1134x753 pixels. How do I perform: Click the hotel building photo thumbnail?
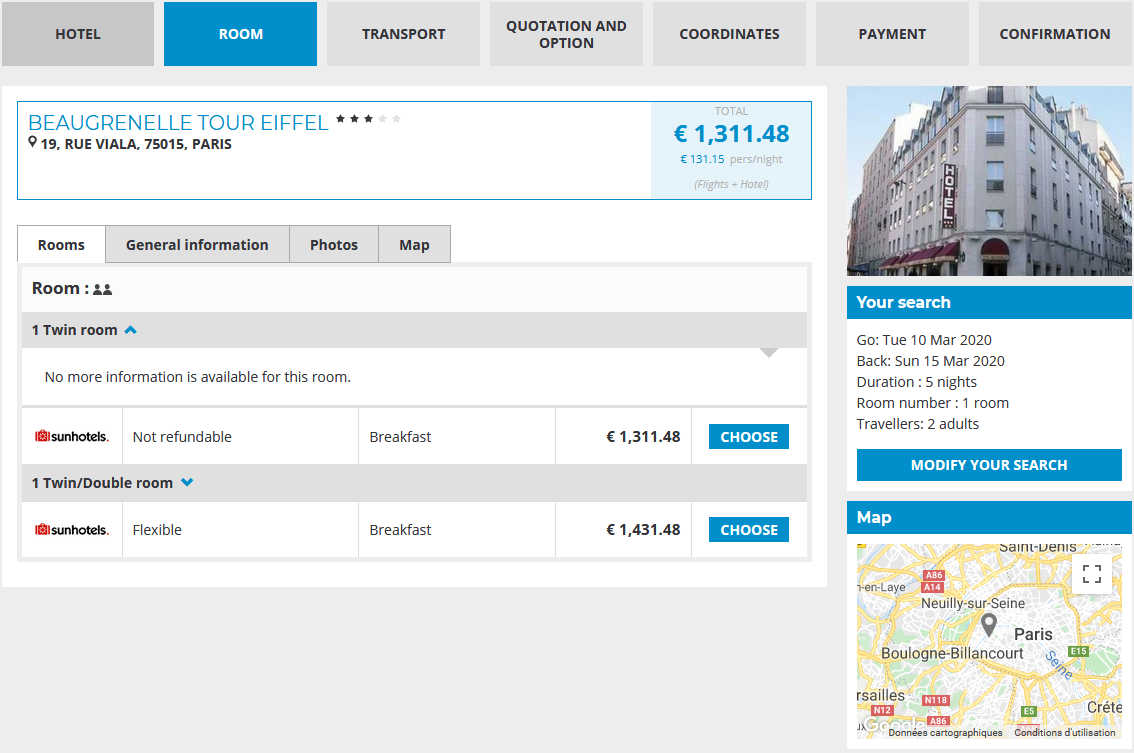coord(989,181)
